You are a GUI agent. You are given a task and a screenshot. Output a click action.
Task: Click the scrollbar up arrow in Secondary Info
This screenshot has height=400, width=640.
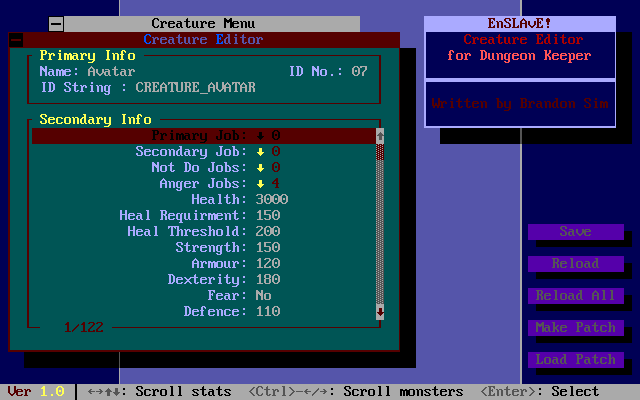(380, 136)
